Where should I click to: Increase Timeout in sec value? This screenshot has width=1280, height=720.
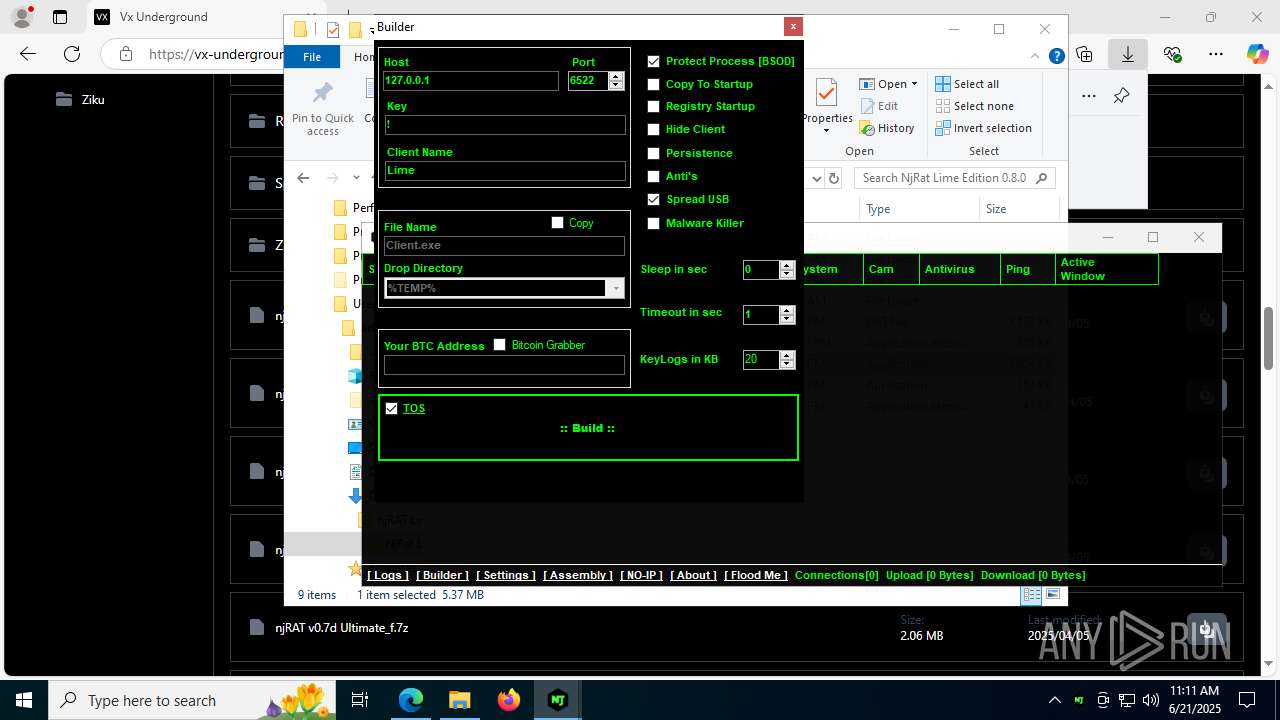pyautogui.click(x=787, y=310)
